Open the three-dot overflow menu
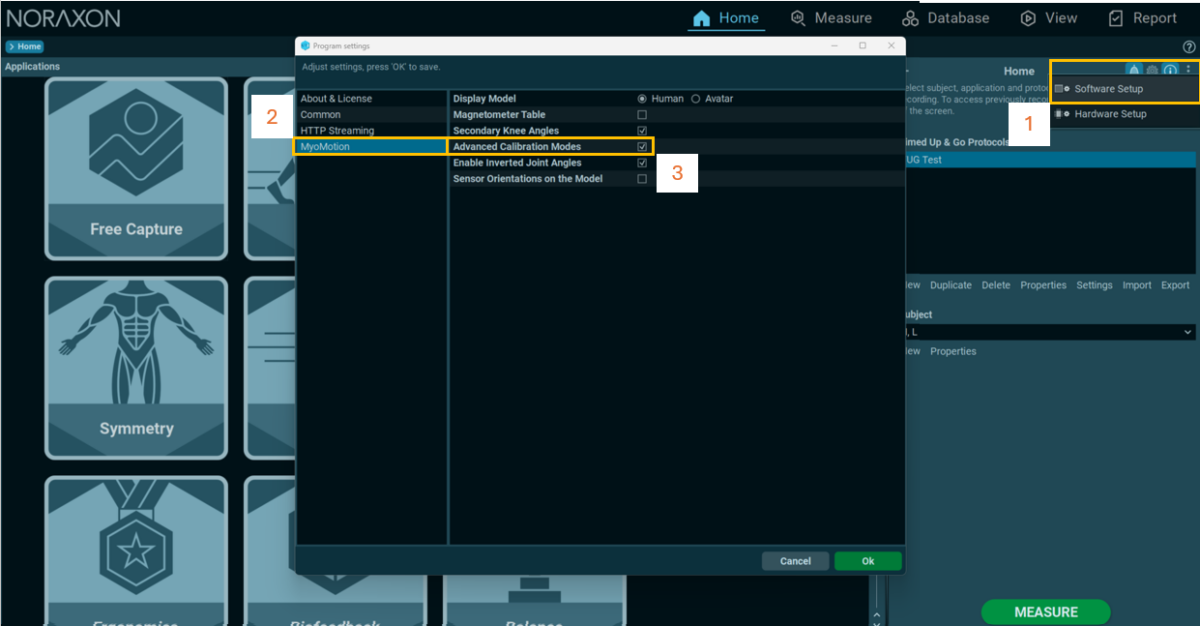This screenshot has width=1200, height=626. point(1188,69)
